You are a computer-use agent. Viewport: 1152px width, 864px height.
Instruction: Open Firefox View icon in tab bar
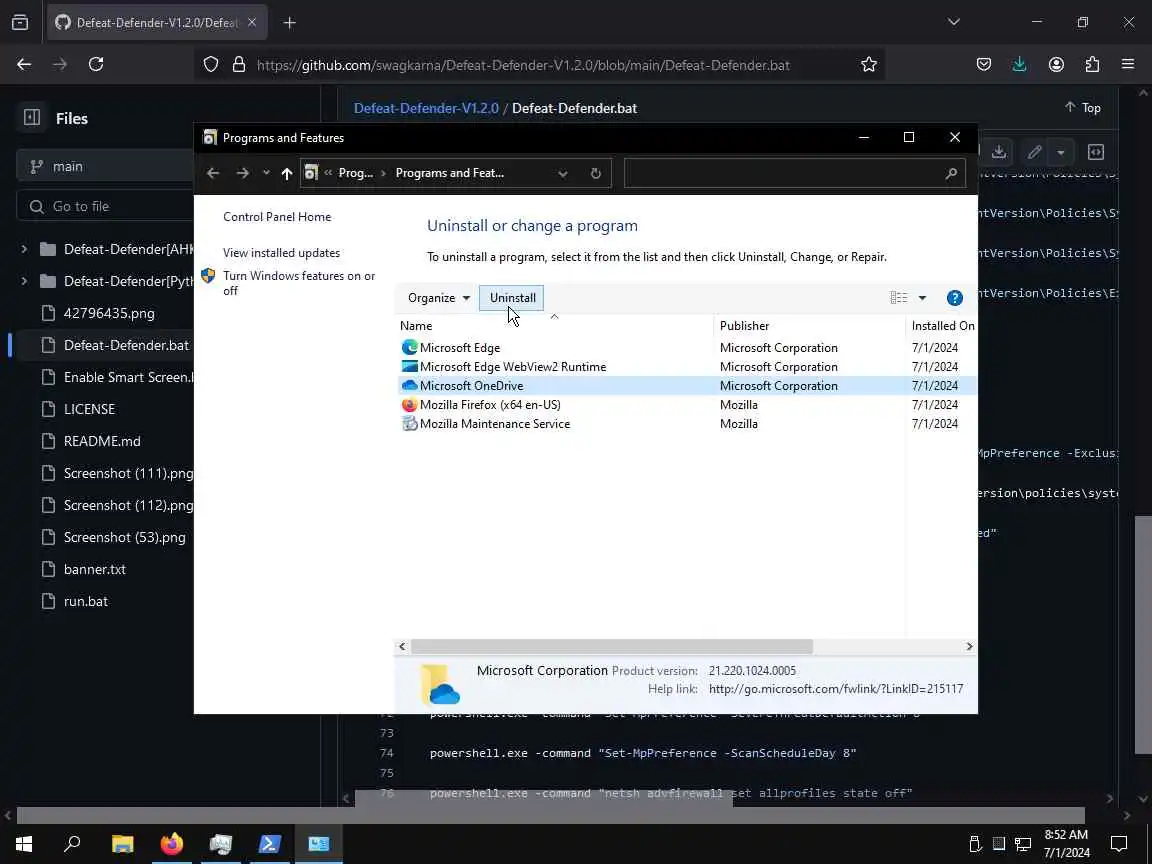tap(20, 23)
